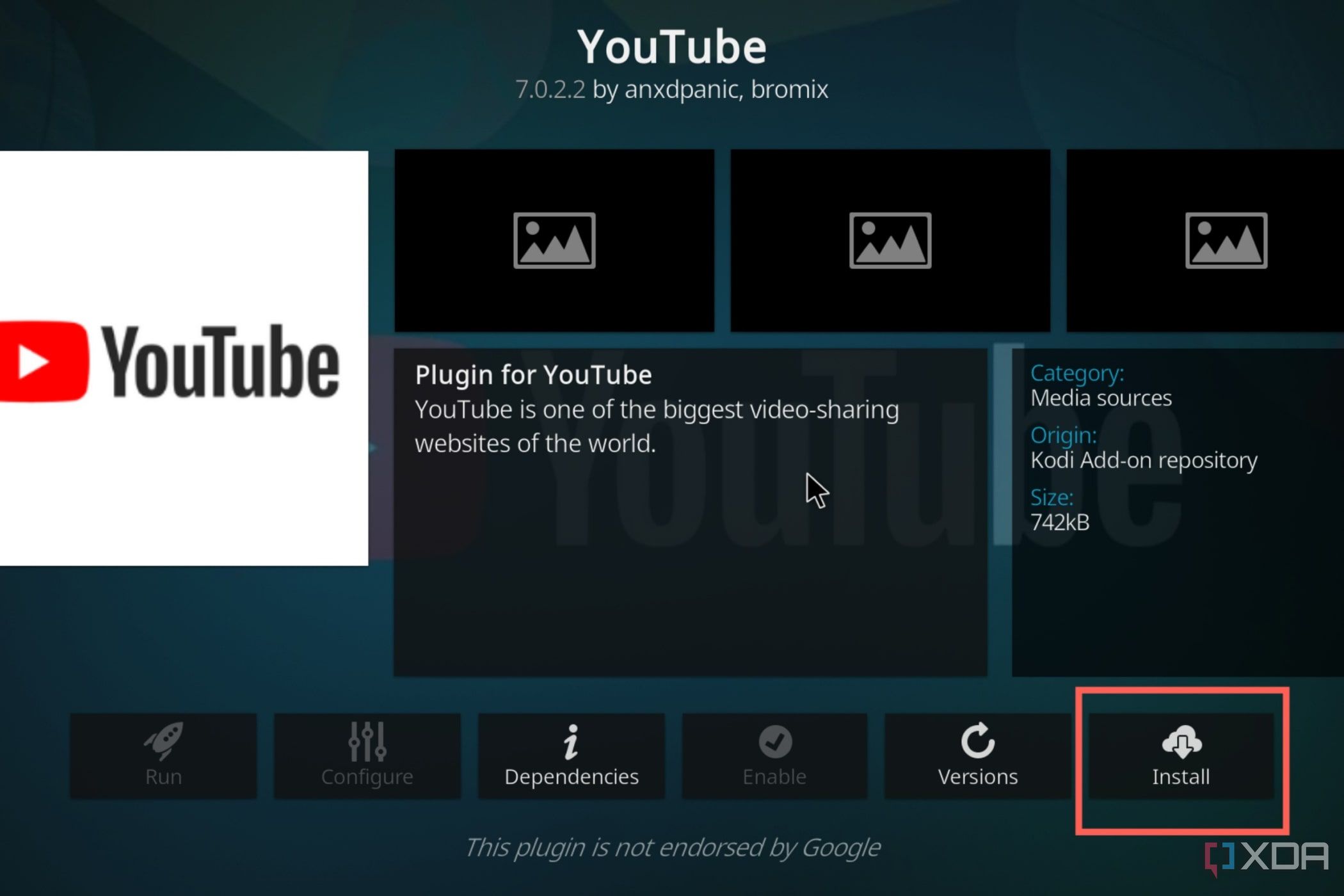Click the Configure button
Screen dimensions: 1344x896
point(367,756)
